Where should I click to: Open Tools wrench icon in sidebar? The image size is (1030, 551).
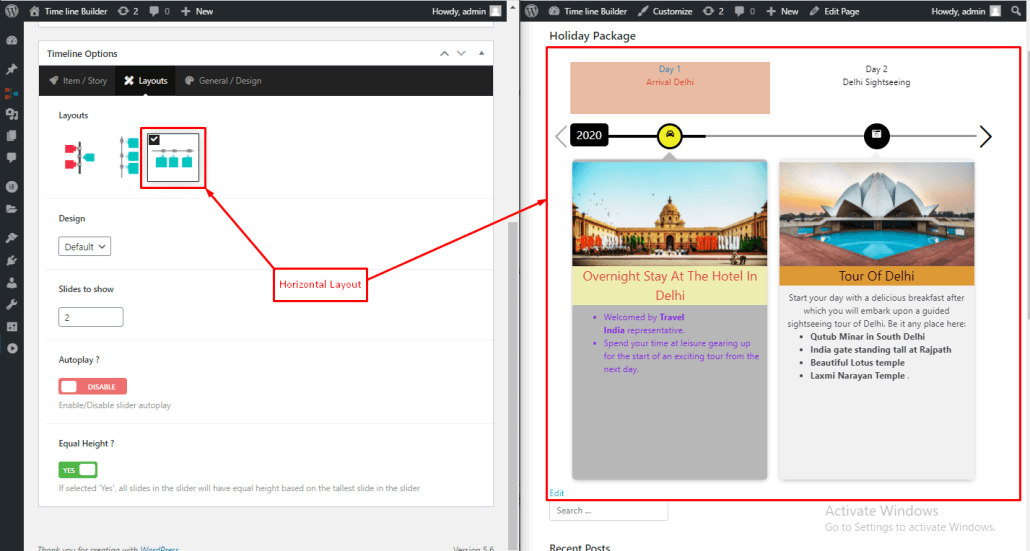(x=12, y=304)
